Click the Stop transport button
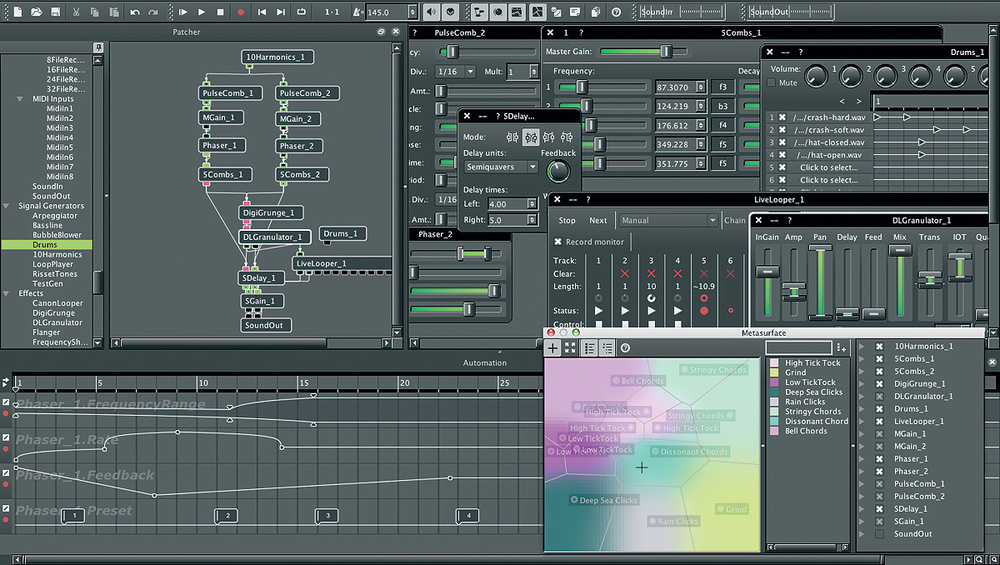This screenshot has width=1000, height=565. (221, 11)
